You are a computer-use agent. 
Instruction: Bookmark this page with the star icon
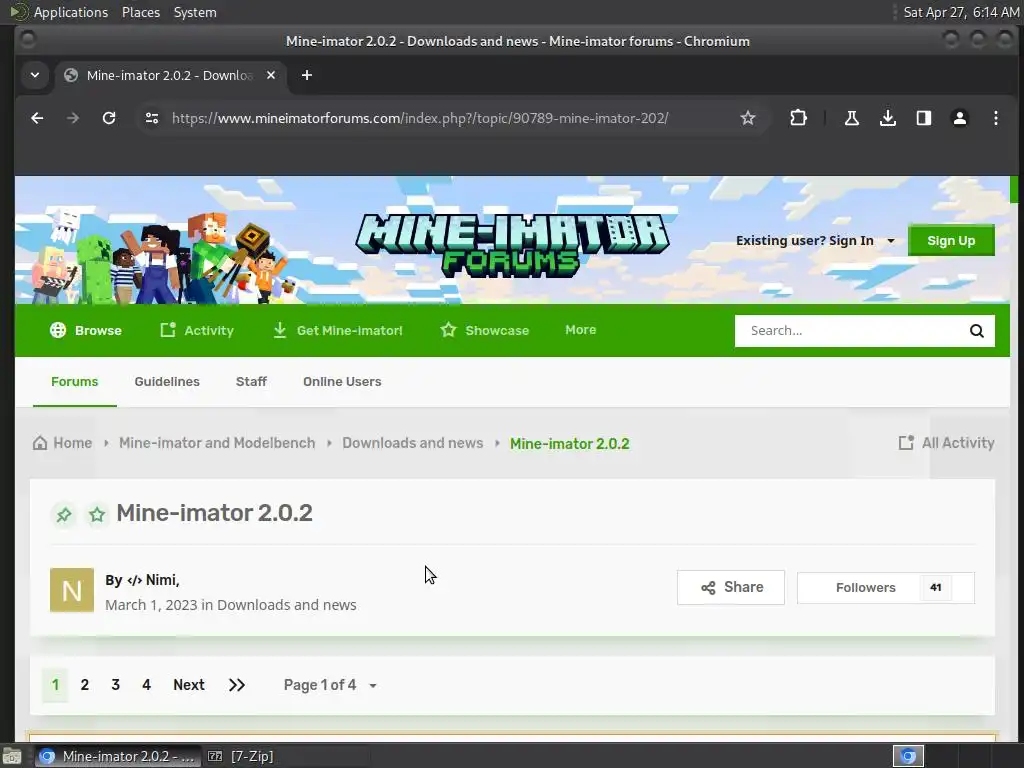[748, 118]
